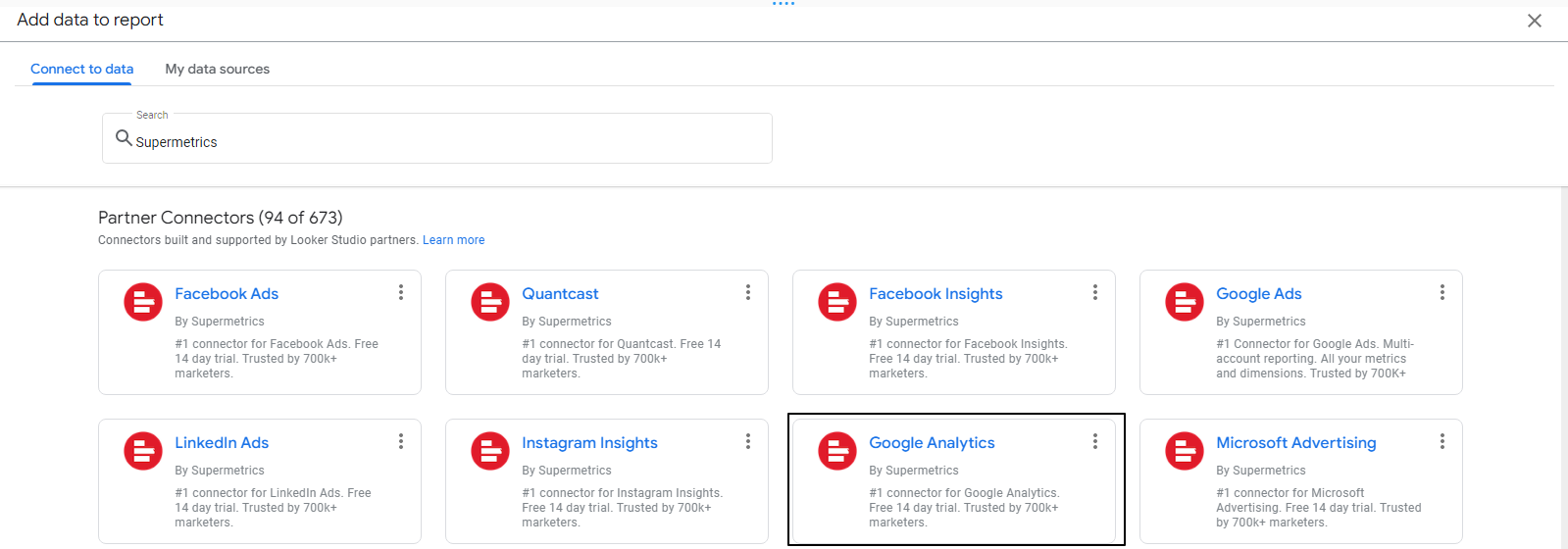Close the Add data to report dialog
Screen dimensions: 1568x549
[1535, 21]
